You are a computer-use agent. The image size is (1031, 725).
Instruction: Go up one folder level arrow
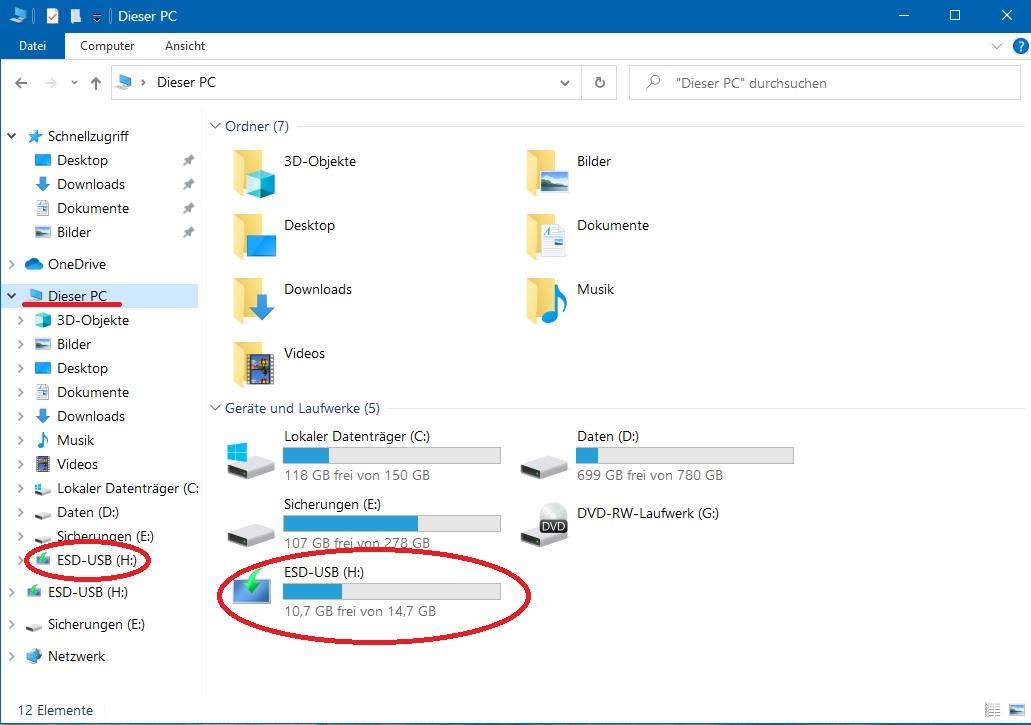[x=96, y=83]
